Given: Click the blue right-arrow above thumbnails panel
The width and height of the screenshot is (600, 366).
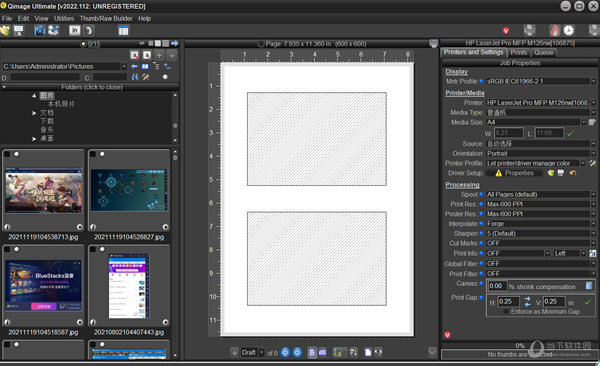Looking at the screenshot, I should point(174,44).
